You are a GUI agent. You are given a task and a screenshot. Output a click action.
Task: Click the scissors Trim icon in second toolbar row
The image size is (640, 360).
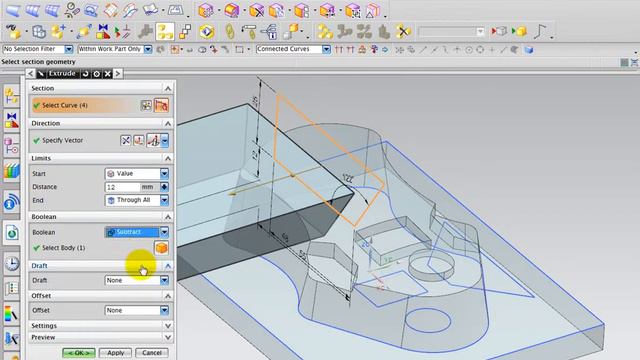tap(403, 31)
